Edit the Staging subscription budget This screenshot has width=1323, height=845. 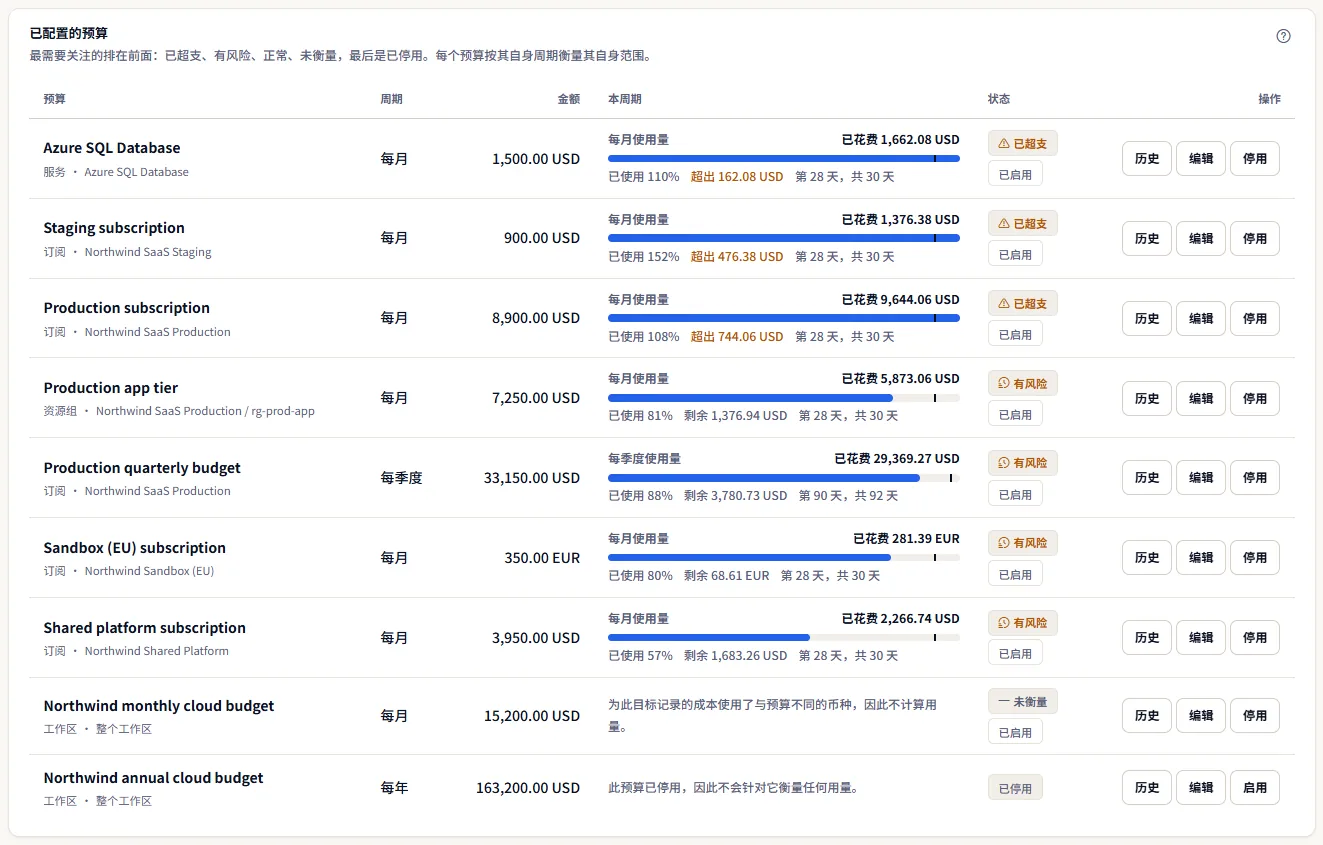point(1201,238)
